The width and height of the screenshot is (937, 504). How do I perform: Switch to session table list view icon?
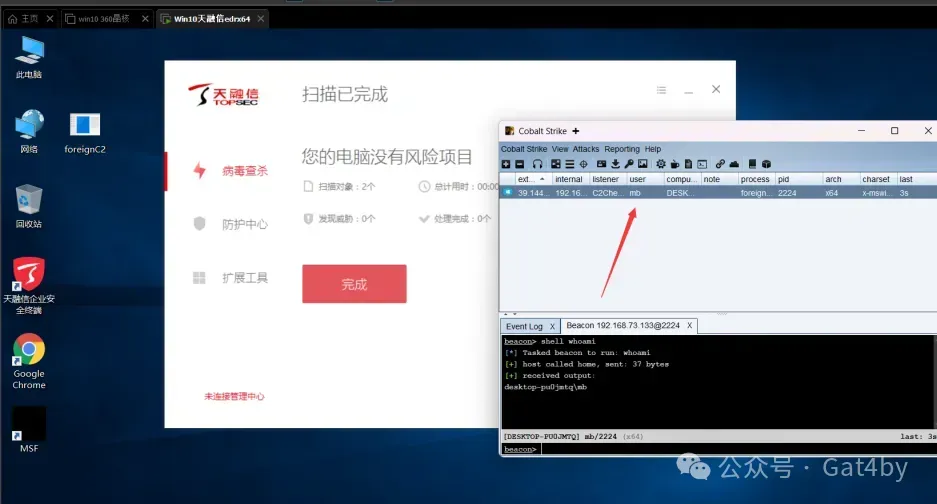569,164
